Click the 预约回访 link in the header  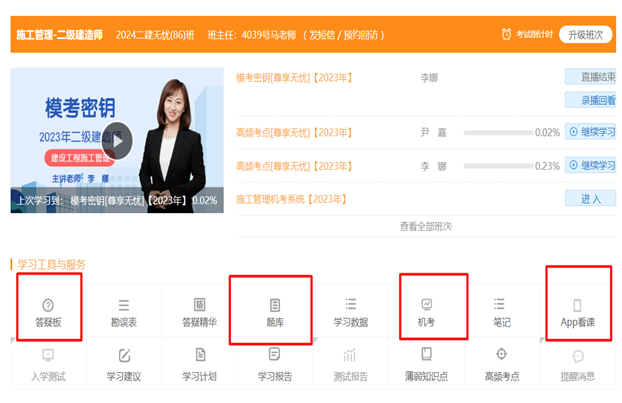click(361, 35)
